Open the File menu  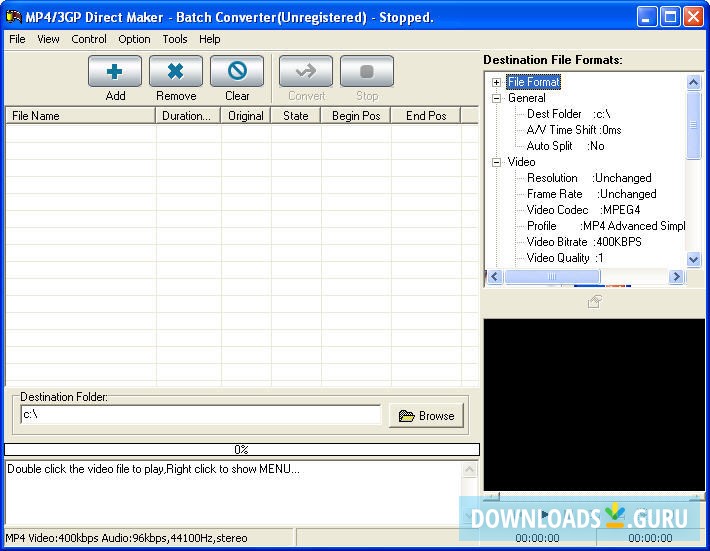pos(17,39)
